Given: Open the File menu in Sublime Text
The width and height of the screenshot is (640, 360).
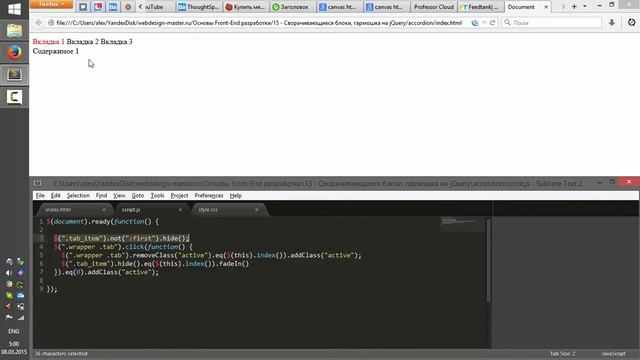Looking at the screenshot, I should click(x=40, y=196).
